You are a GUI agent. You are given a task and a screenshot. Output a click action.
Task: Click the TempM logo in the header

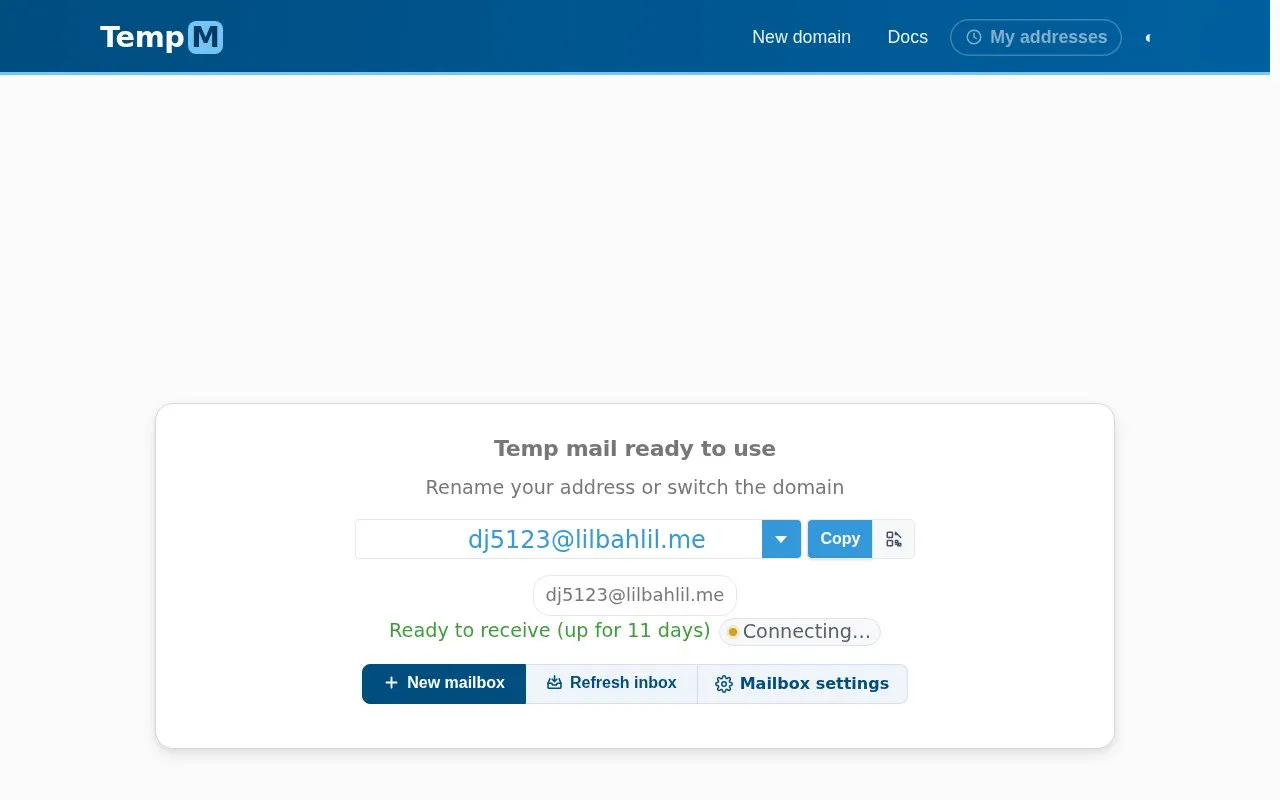click(x=161, y=37)
